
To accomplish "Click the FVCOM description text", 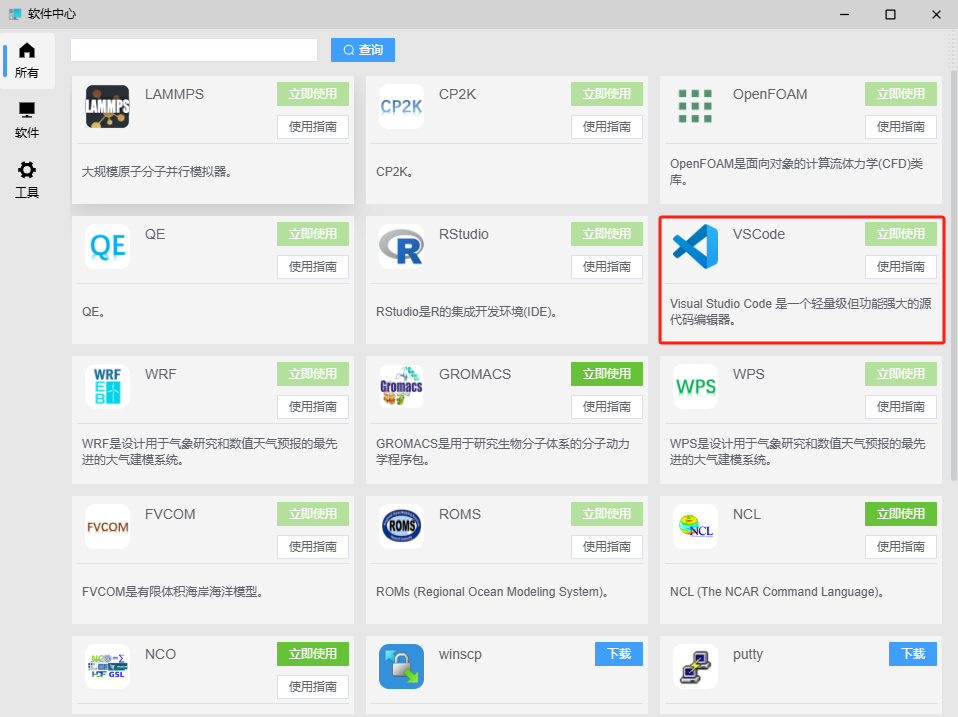I will 172,592.
